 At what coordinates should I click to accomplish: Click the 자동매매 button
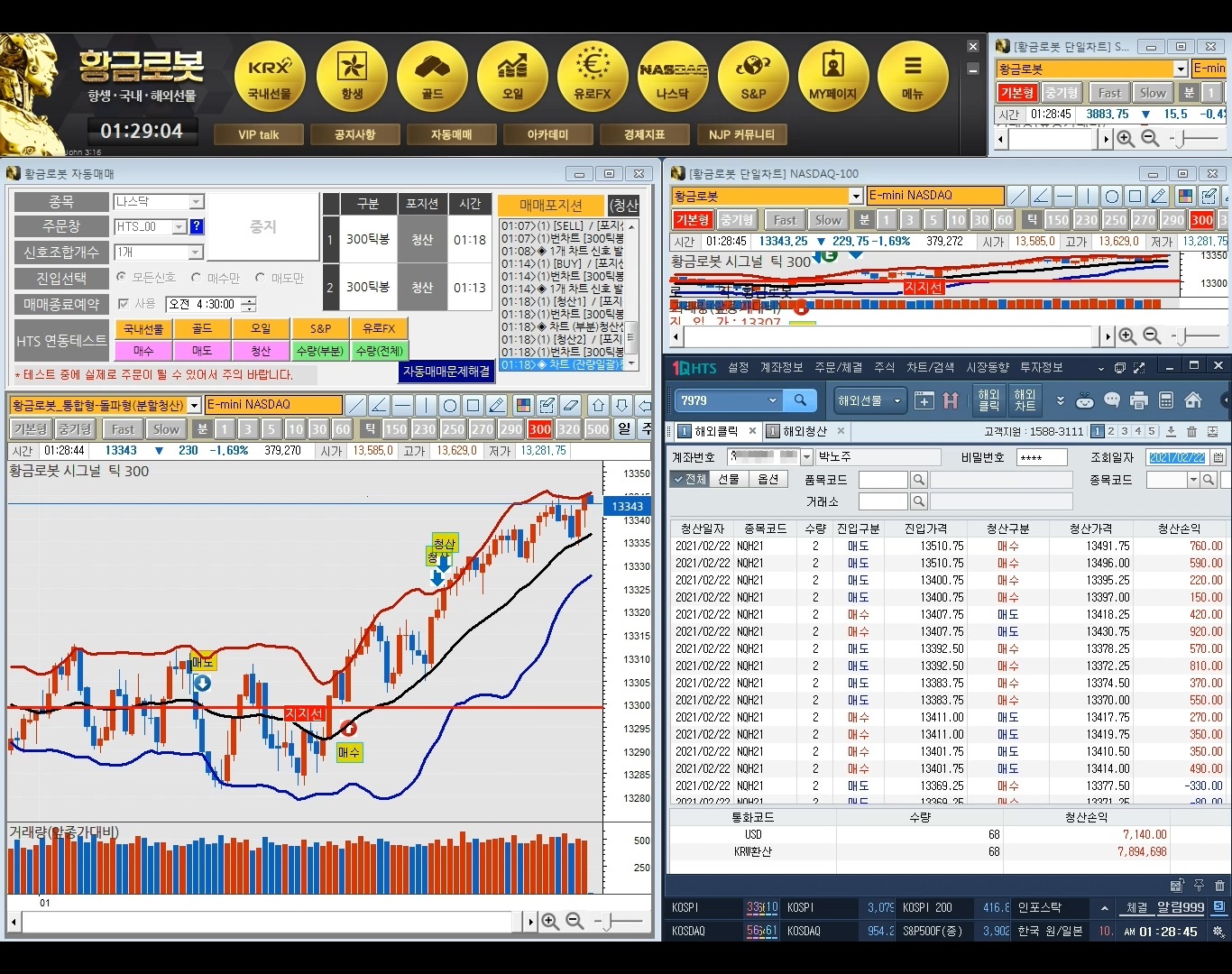[451, 134]
